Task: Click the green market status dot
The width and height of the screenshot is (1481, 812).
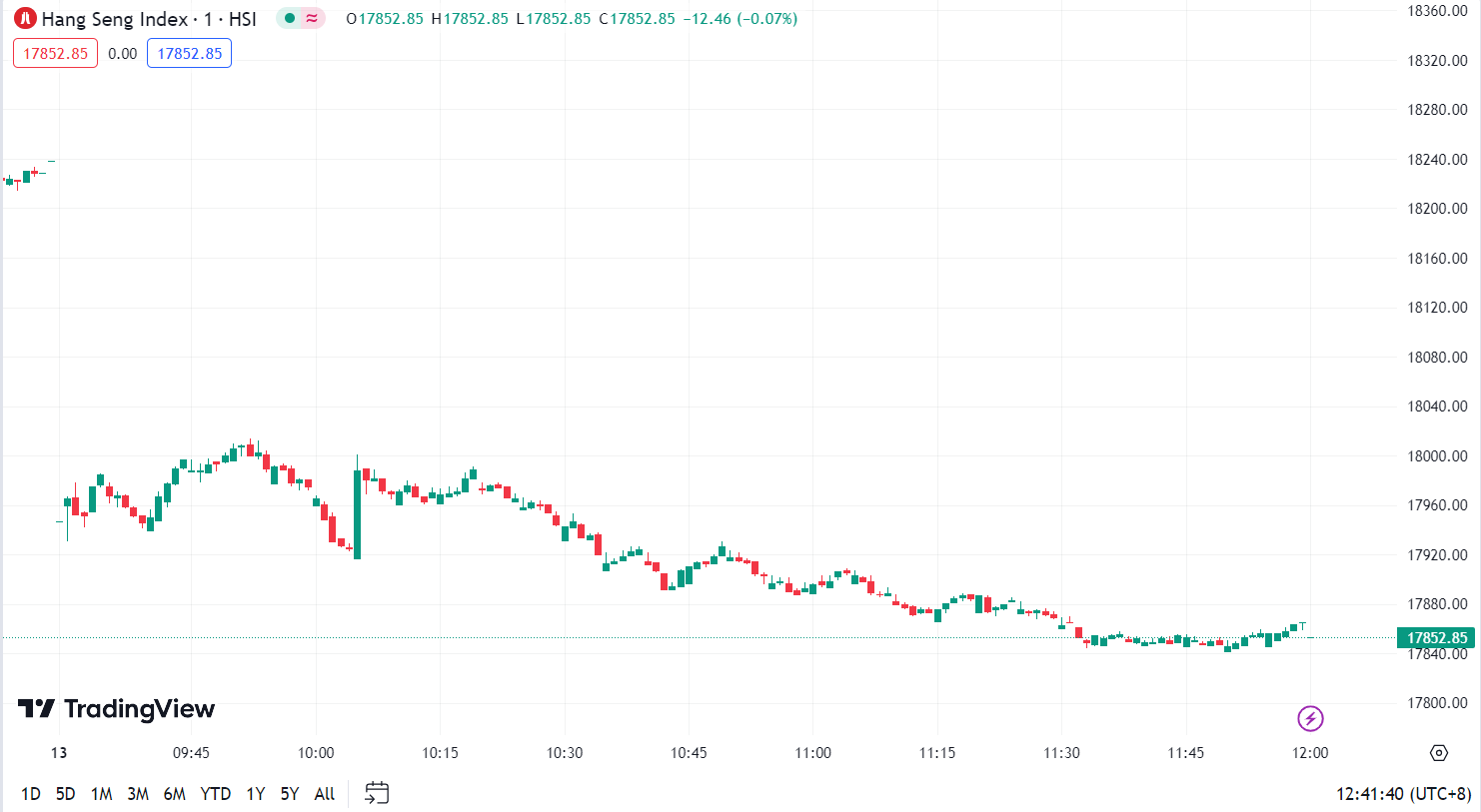Action: (290, 18)
